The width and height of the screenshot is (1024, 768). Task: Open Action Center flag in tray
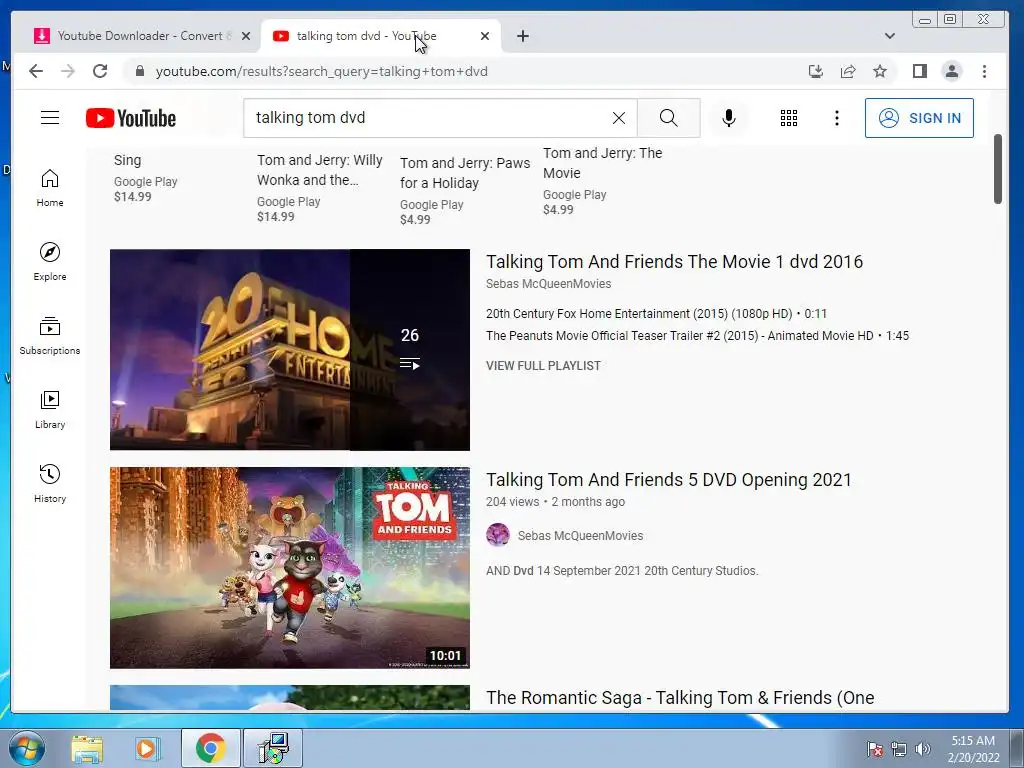(x=875, y=749)
